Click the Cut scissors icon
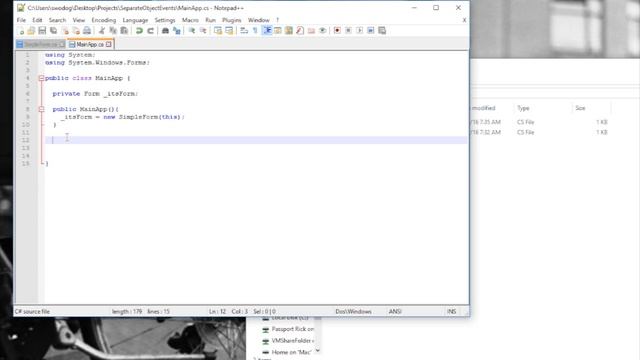The height and width of the screenshot is (360, 640). [x=102, y=31]
